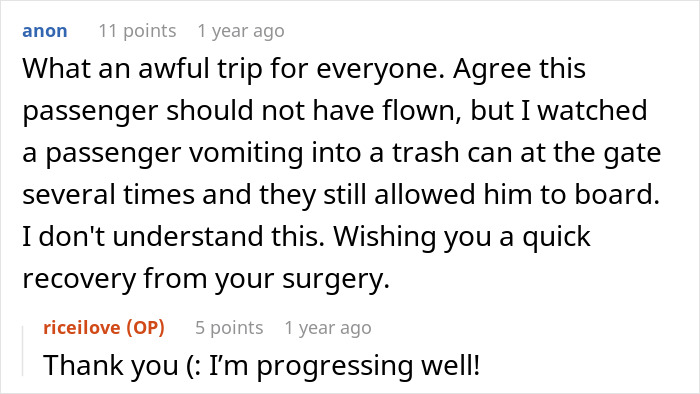This screenshot has height=394, width=700.
Task: Open the "1 year ago" timestamp beside 5 points
Action: point(328,328)
